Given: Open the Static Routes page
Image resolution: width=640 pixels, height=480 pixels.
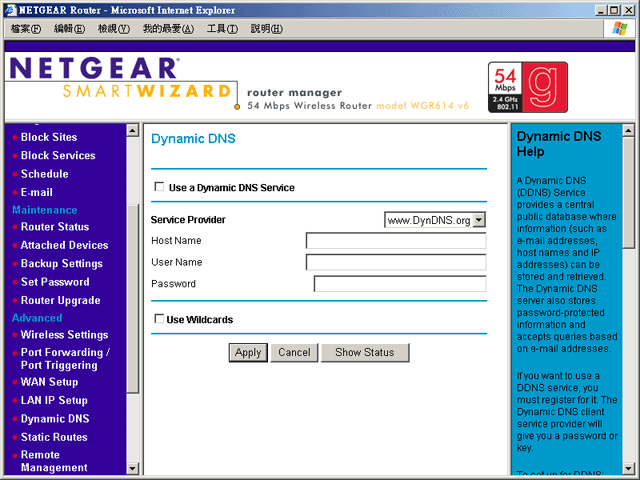Looking at the screenshot, I should click(x=54, y=437).
